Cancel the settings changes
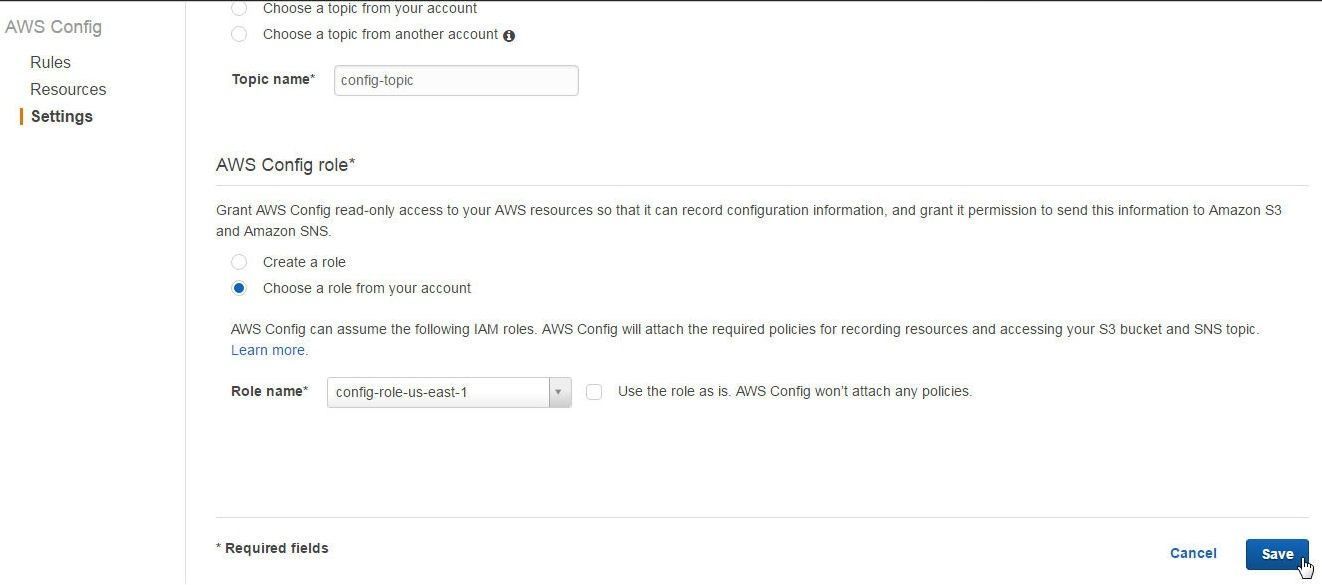Image resolution: width=1322 pixels, height=585 pixels. 1193,553
